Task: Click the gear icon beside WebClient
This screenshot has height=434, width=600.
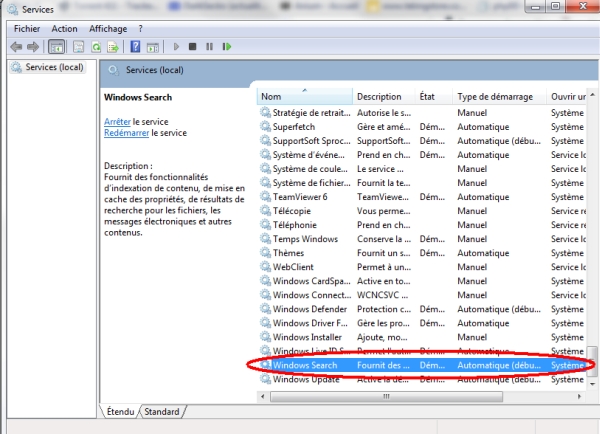Action: click(265, 267)
